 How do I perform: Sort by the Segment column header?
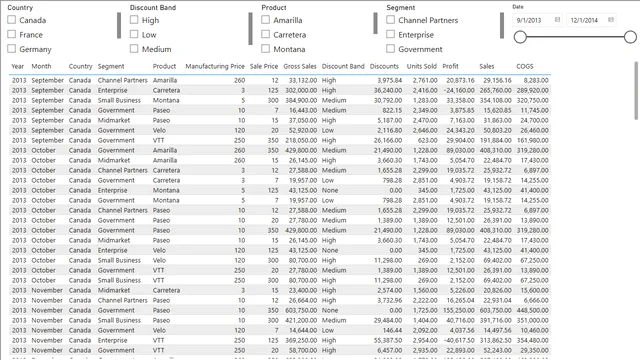[x=111, y=67]
